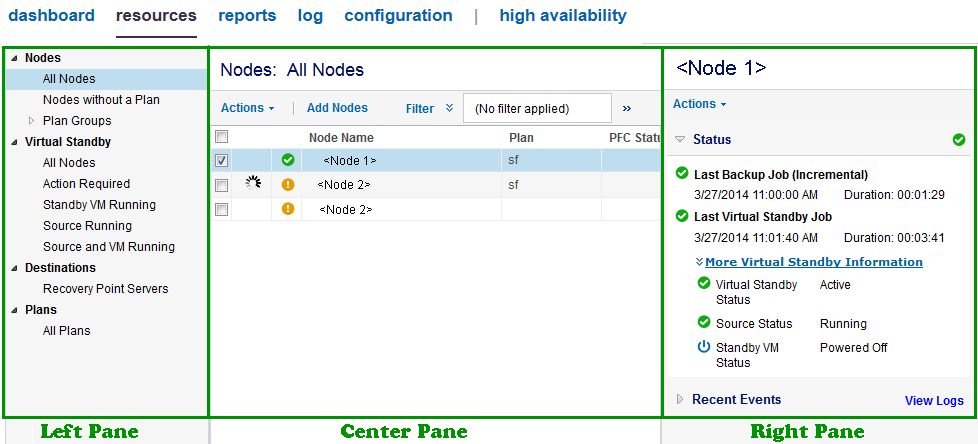Select Recovery Point Servers in left pane
Viewport: 978px width, 444px height.
coord(105,289)
